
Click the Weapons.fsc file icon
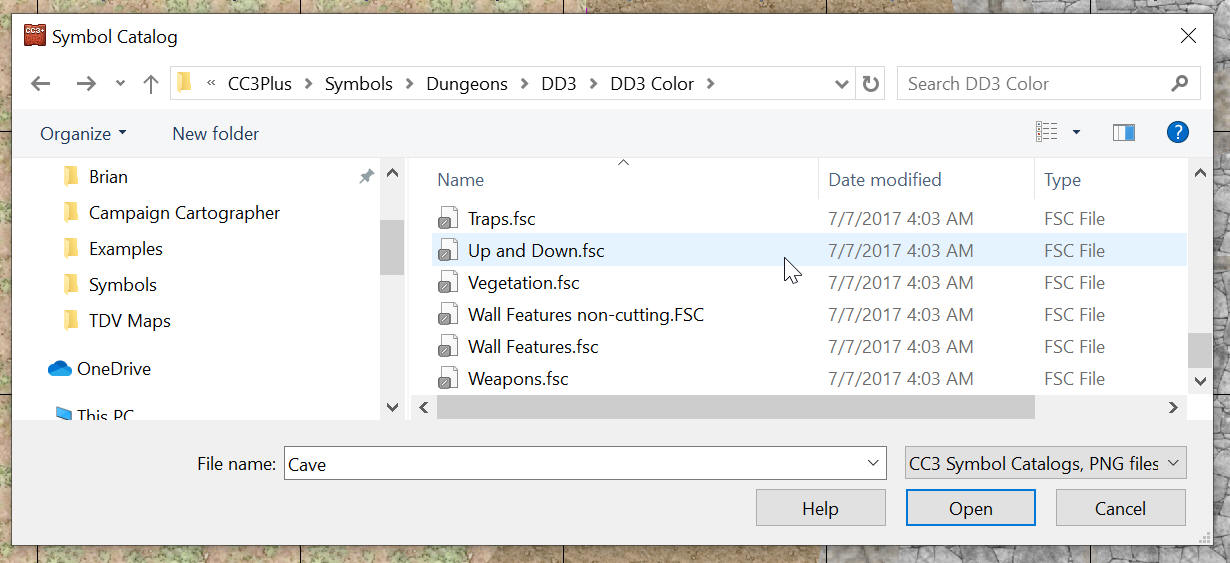447,379
